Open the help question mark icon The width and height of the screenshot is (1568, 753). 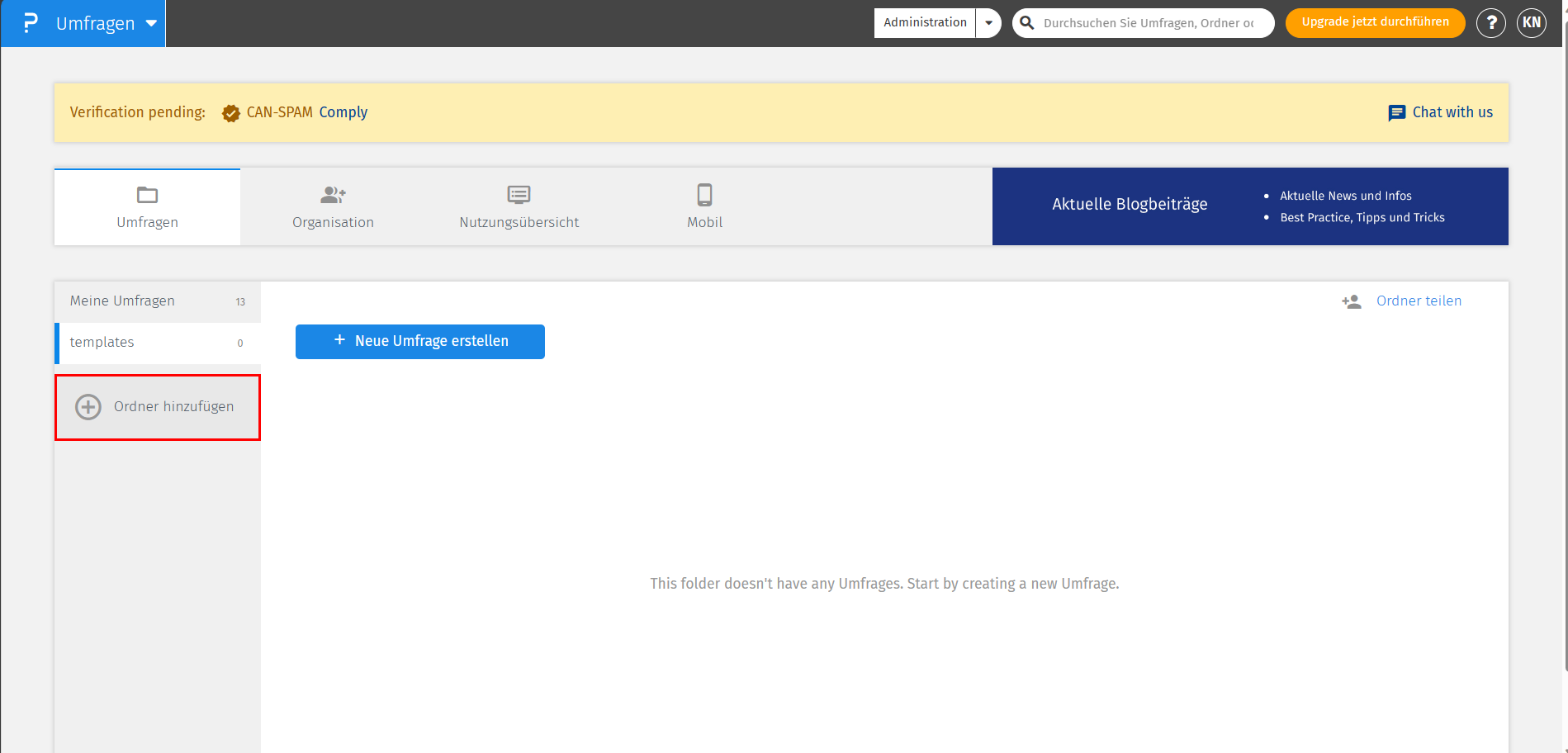tap(1491, 23)
